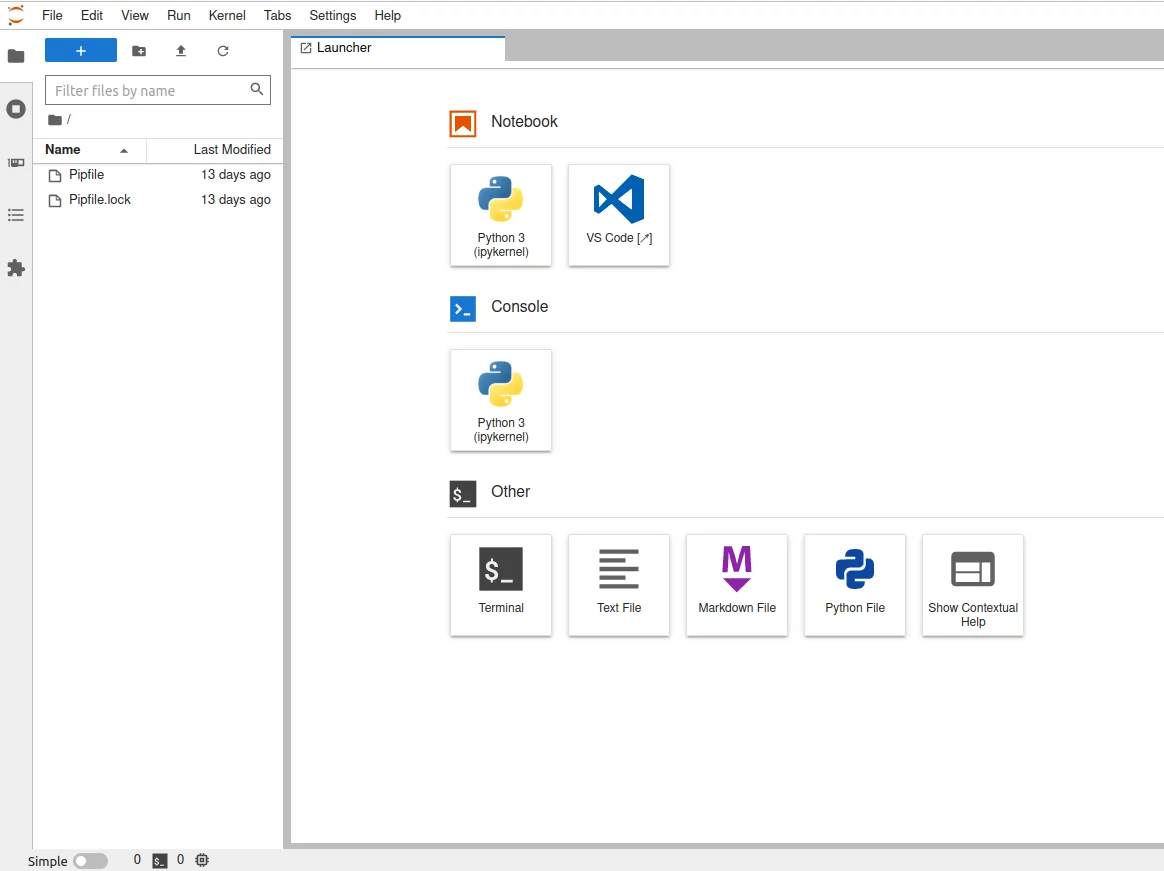Click the New Folder icon
This screenshot has height=871, width=1164.
(x=139, y=51)
